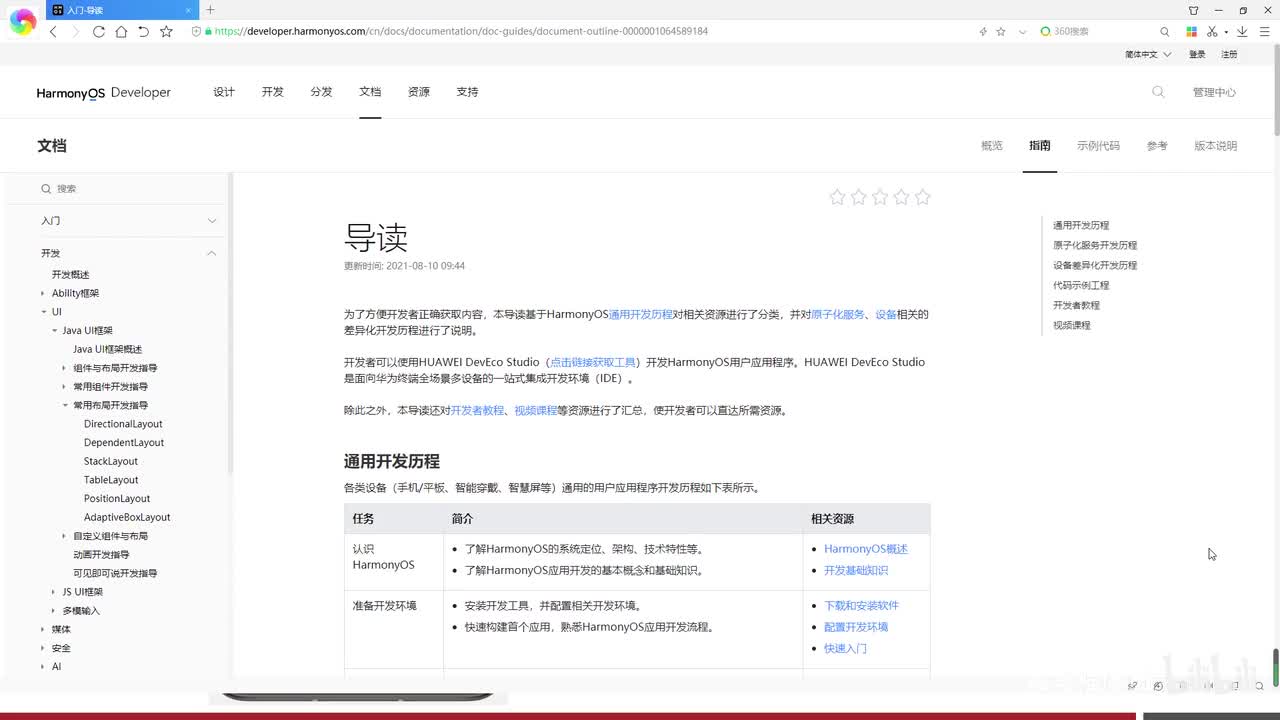Click the 360 browser logo

(23, 20)
